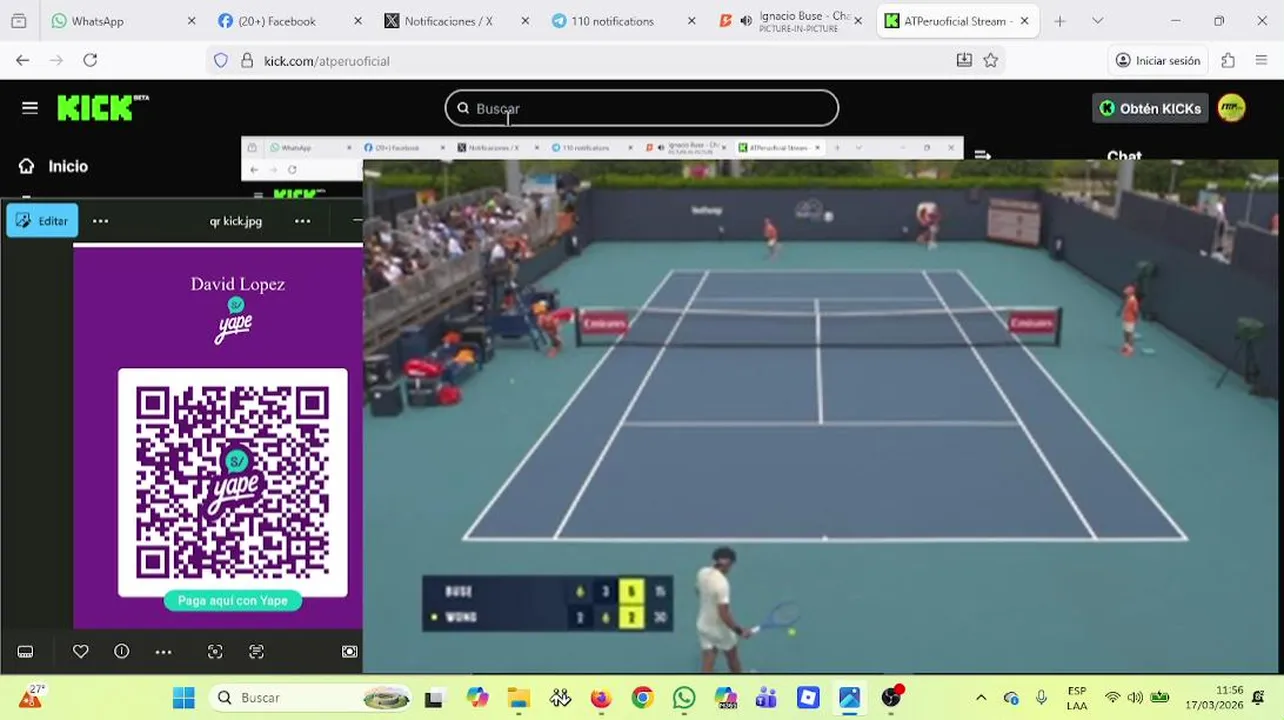Click the taskbar Buscar search box

pos(312,697)
